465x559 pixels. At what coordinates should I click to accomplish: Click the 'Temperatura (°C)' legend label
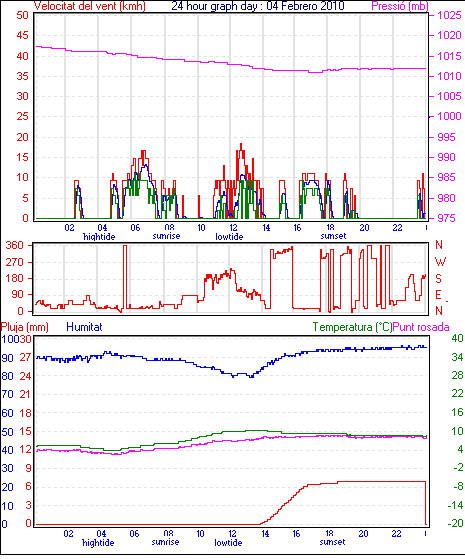[352, 327]
